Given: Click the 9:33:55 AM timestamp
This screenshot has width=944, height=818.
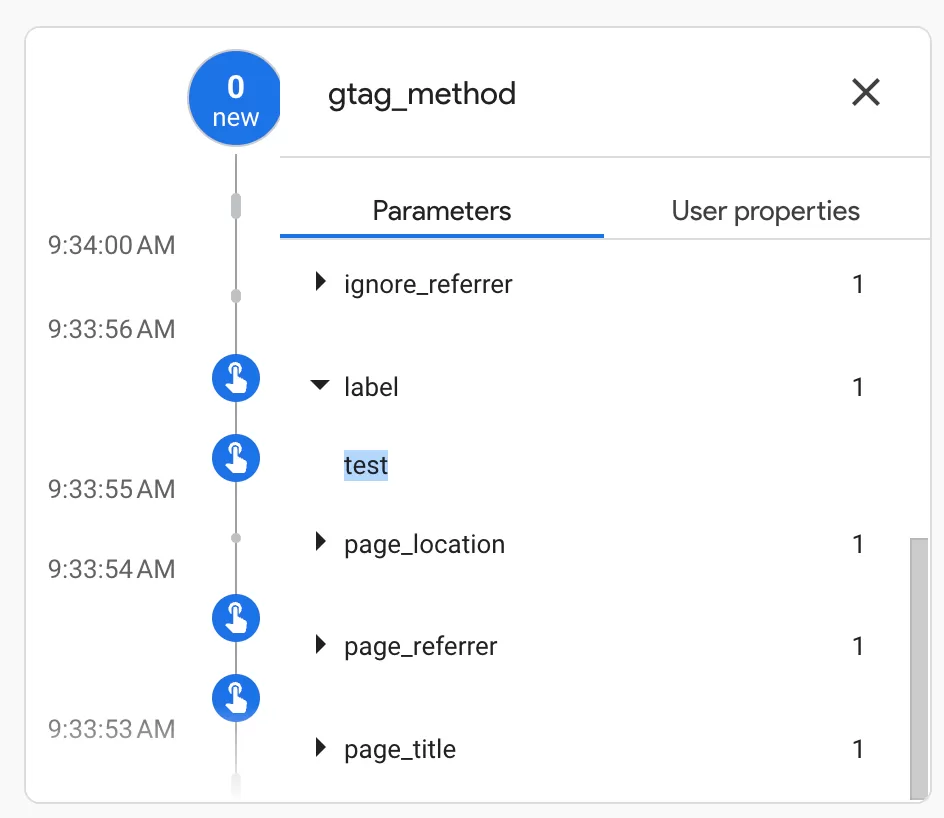Looking at the screenshot, I should tap(111, 489).
